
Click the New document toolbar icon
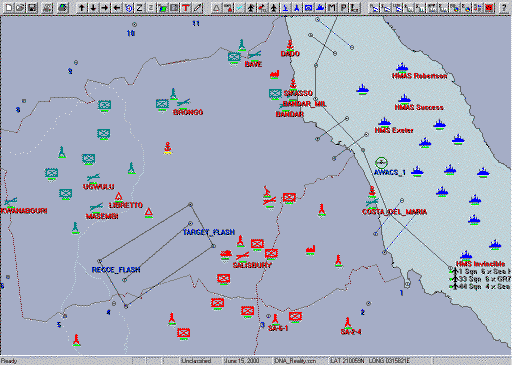(x=9, y=7)
